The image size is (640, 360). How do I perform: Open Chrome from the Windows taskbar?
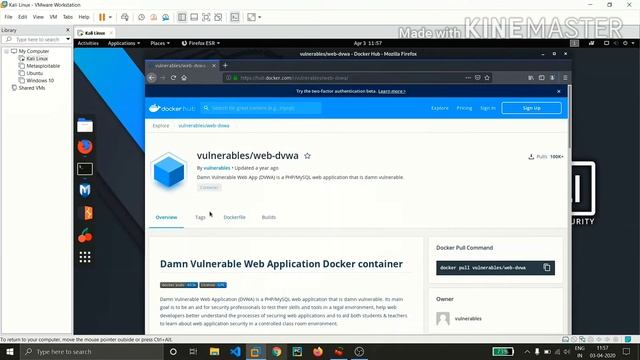pos(277,351)
